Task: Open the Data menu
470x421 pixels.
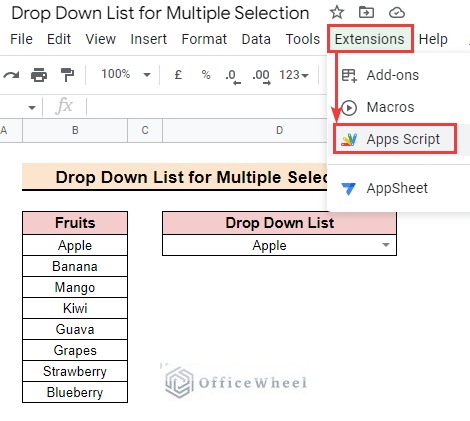Action: click(x=256, y=39)
